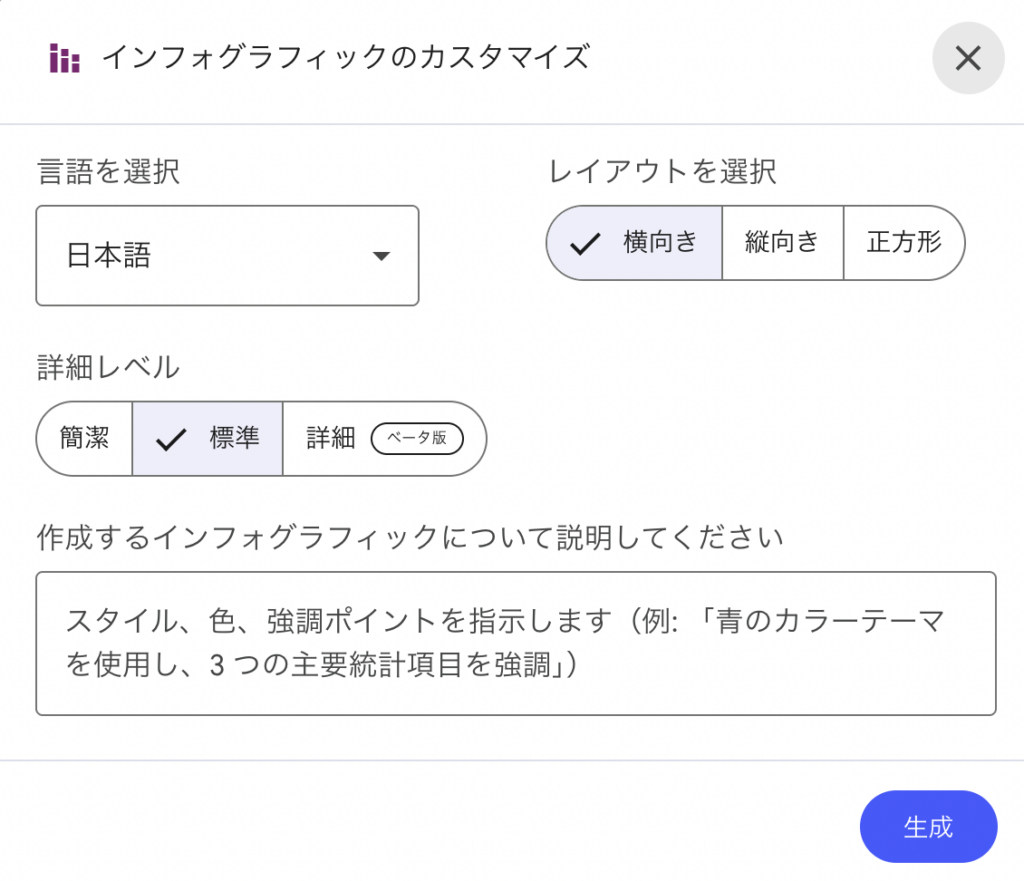Image resolution: width=1024 pixels, height=881 pixels.
Task: Open the 日本語 language selector
Action: [x=227, y=256]
